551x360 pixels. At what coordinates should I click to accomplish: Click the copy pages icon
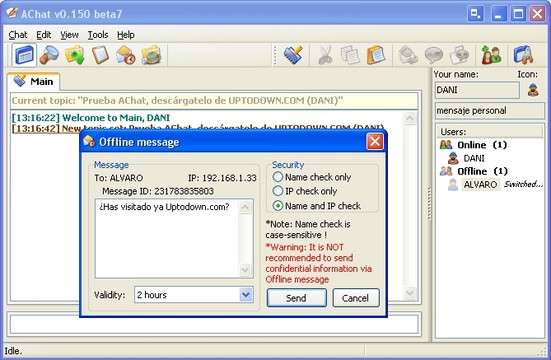(x=350, y=55)
